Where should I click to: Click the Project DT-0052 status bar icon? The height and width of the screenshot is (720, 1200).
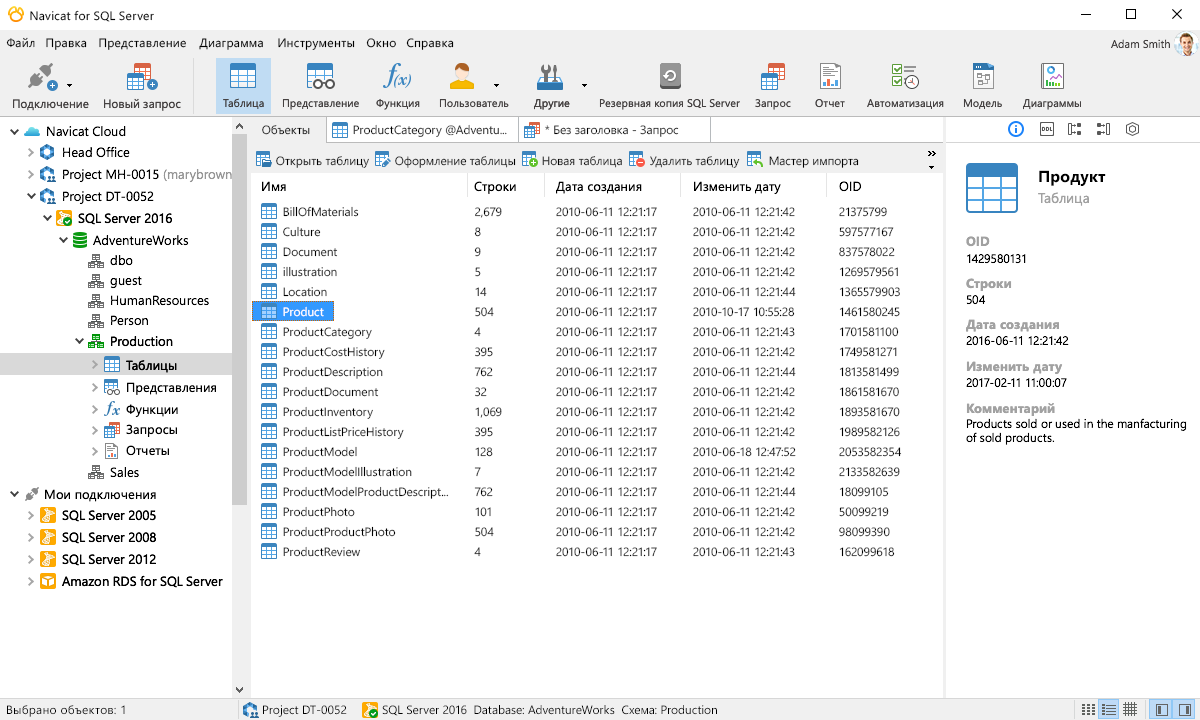coord(250,710)
